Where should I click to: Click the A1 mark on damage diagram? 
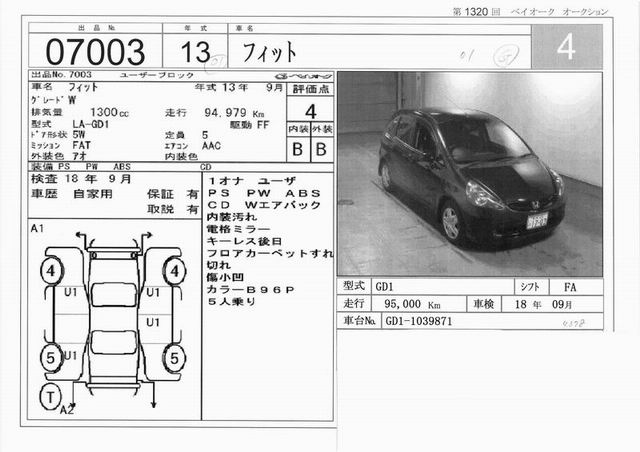pos(37,229)
